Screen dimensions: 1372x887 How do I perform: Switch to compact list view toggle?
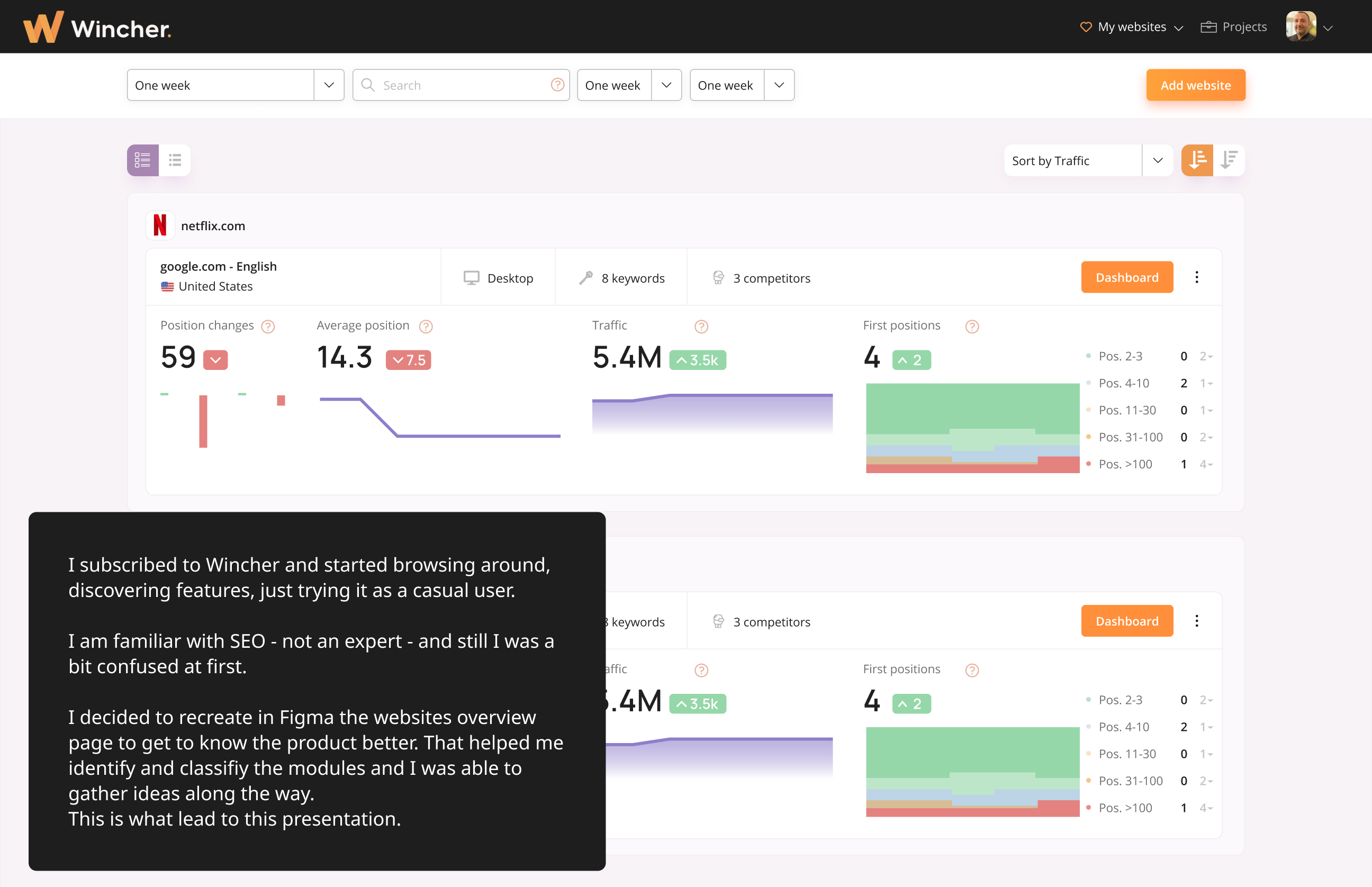[x=175, y=160]
